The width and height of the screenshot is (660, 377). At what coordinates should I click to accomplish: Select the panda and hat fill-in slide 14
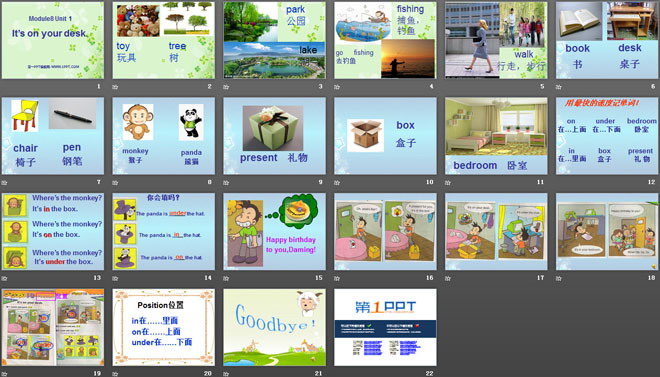[164, 231]
